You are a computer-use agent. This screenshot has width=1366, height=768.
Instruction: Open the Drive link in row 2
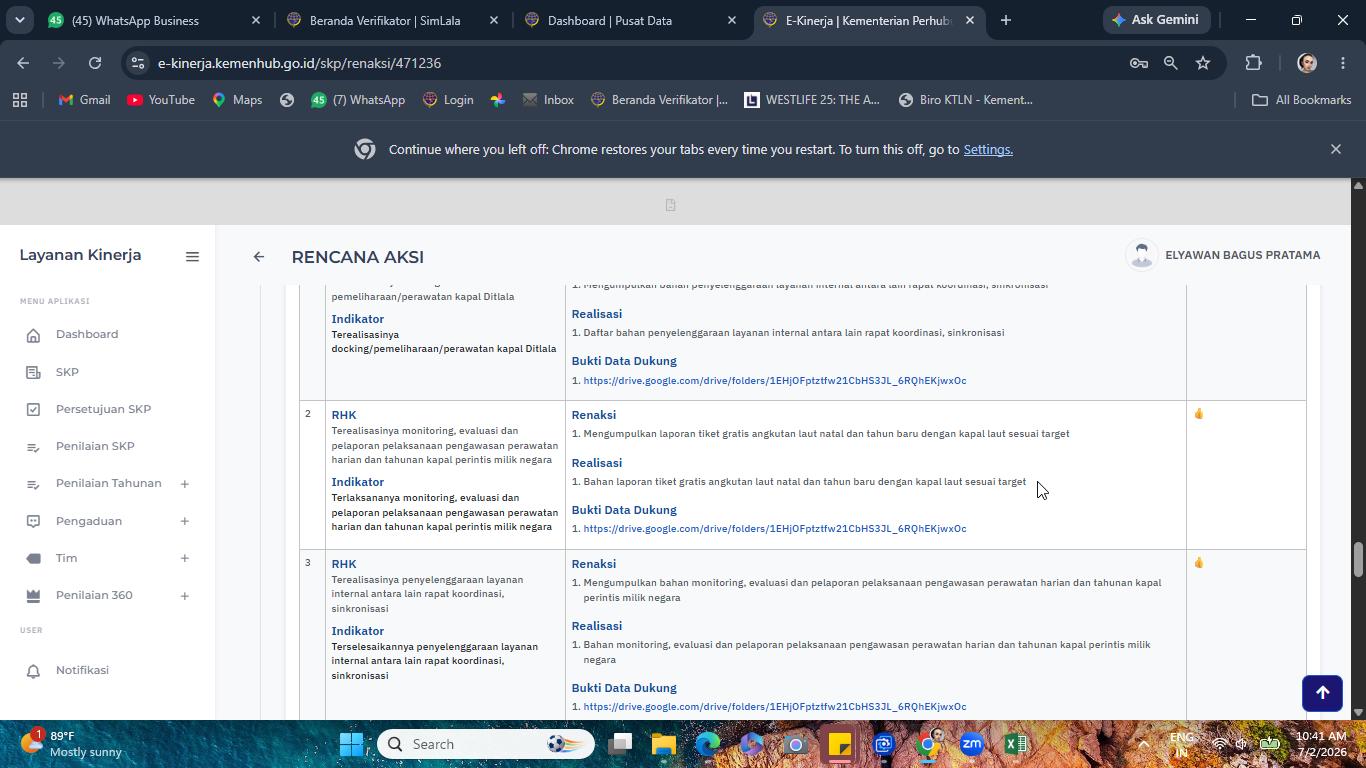point(775,529)
